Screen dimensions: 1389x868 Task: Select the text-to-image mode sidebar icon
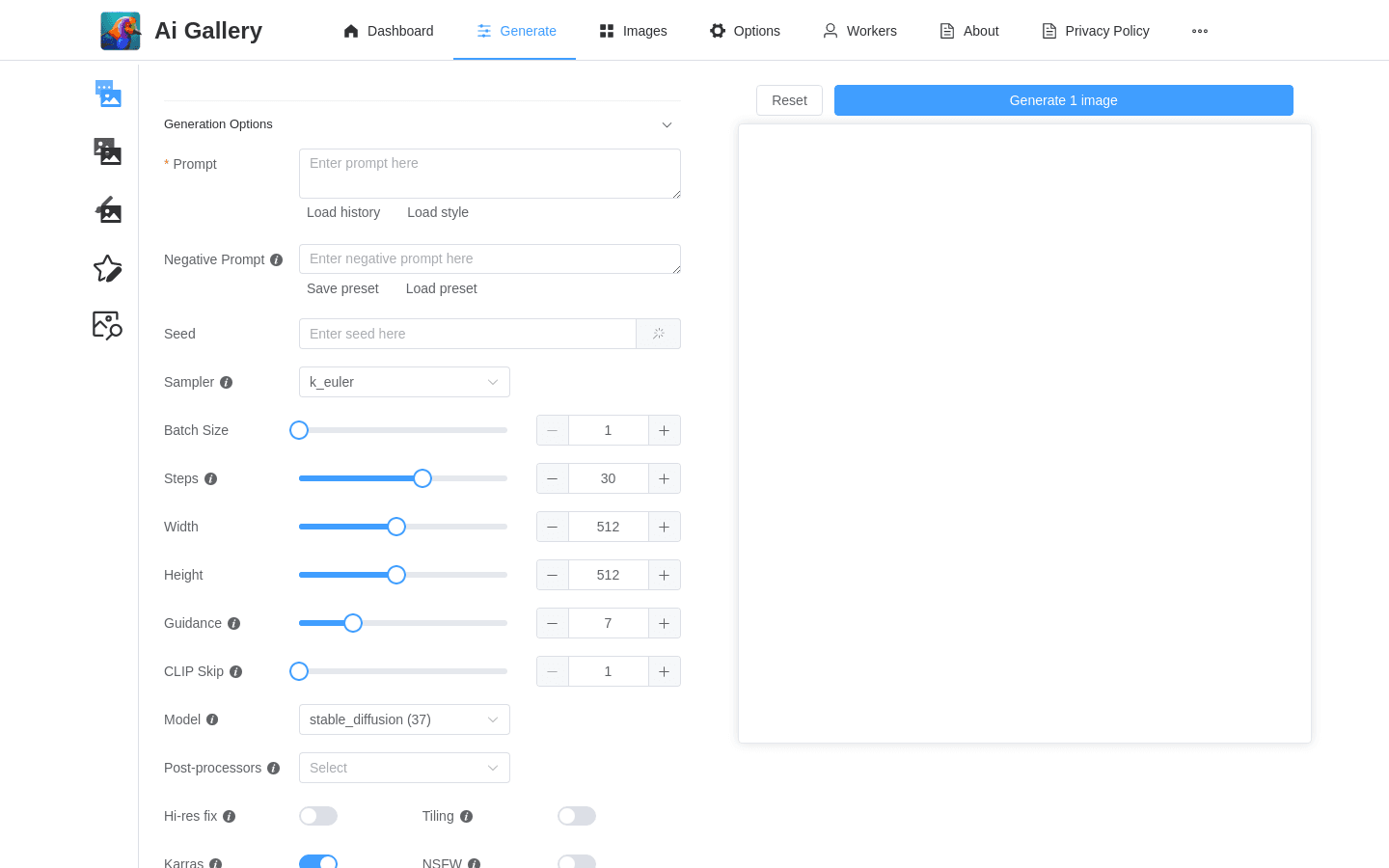click(108, 94)
